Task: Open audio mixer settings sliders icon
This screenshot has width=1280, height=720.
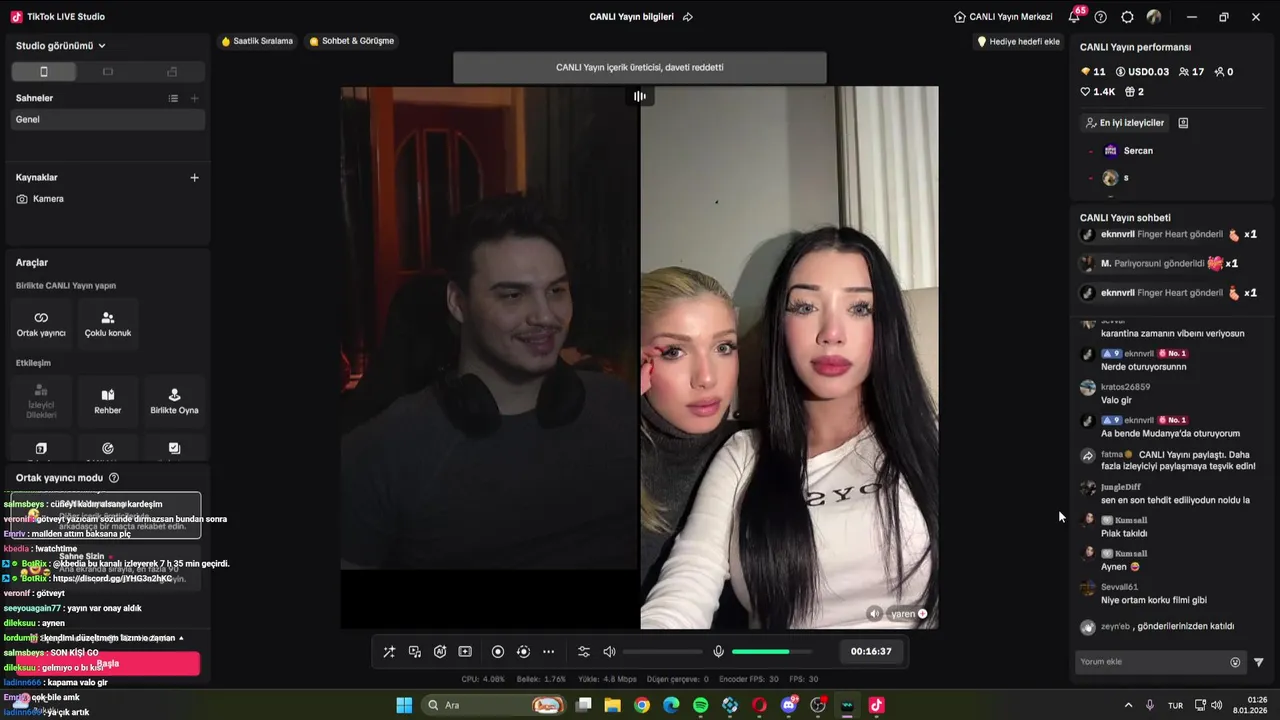Action: click(x=584, y=652)
